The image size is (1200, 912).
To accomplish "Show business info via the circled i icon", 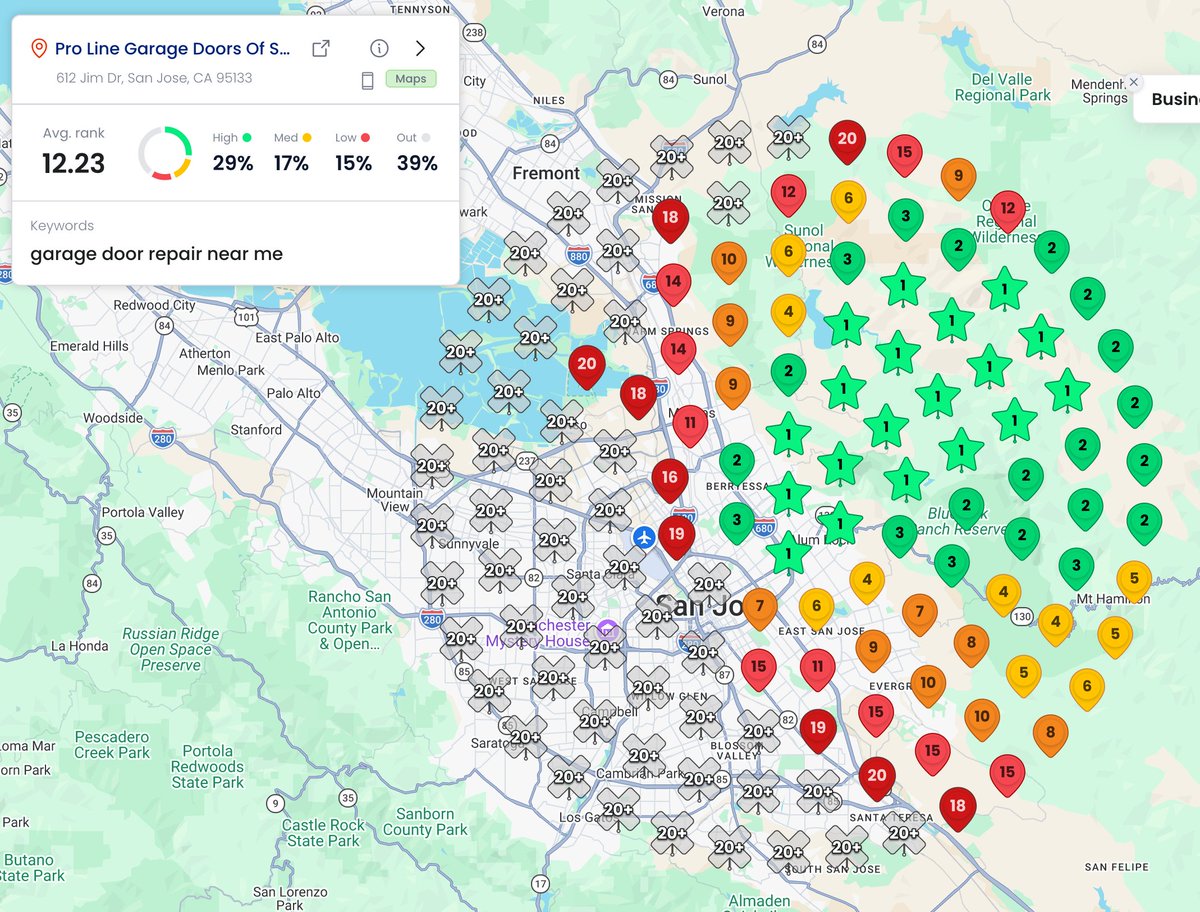I will click(379, 48).
